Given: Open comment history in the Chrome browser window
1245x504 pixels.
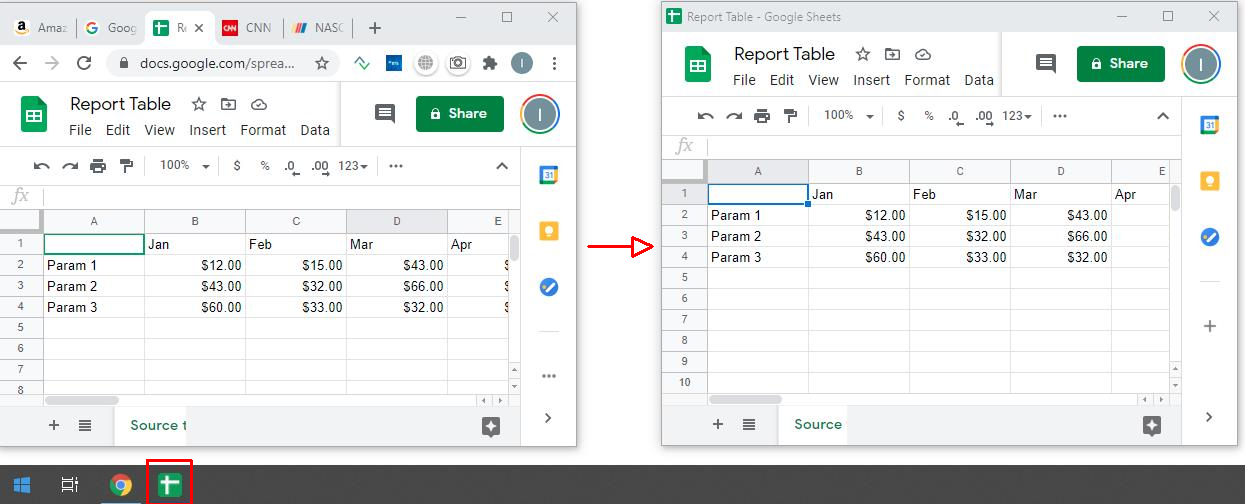Looking at the screenshot, I should tap(385, 114).
